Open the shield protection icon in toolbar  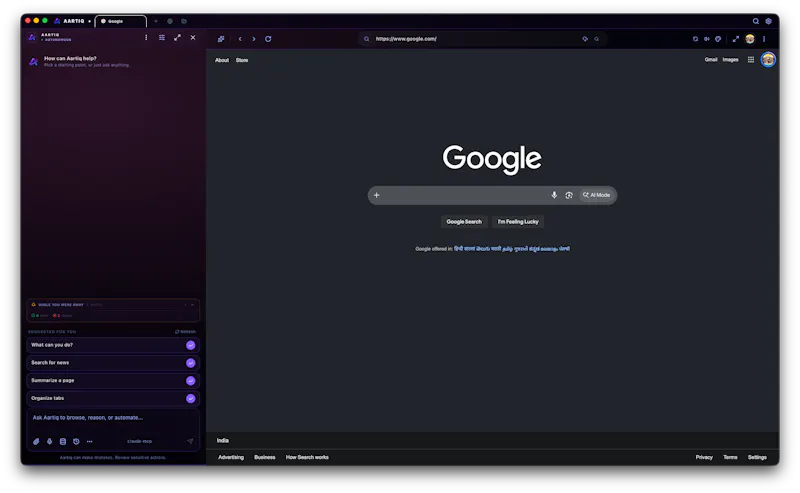[718, 39]
